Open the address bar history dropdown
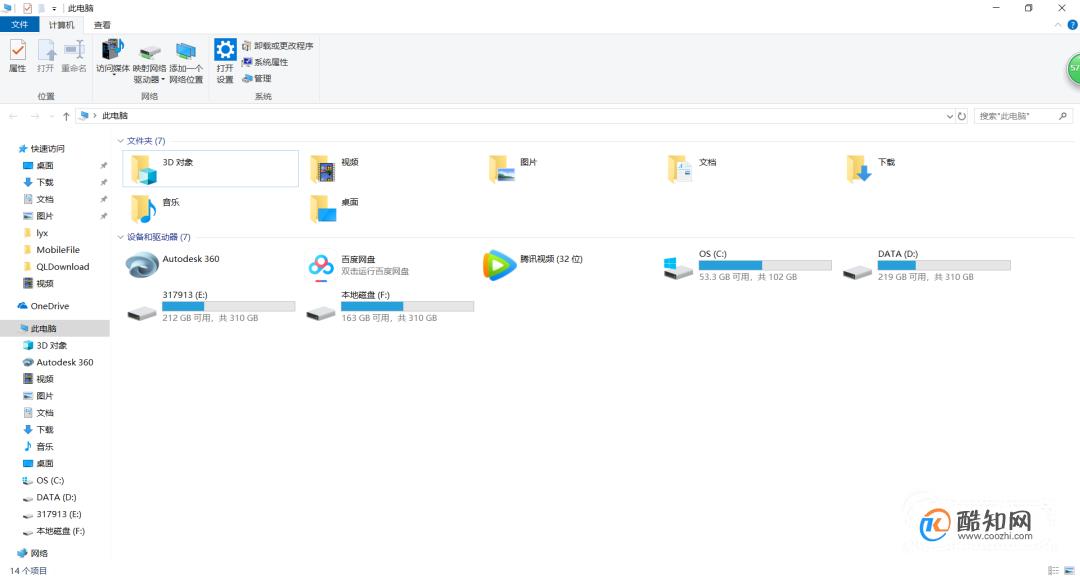Screen dimensions: 1080x579 pyautogui.click(x=949, y=116)
